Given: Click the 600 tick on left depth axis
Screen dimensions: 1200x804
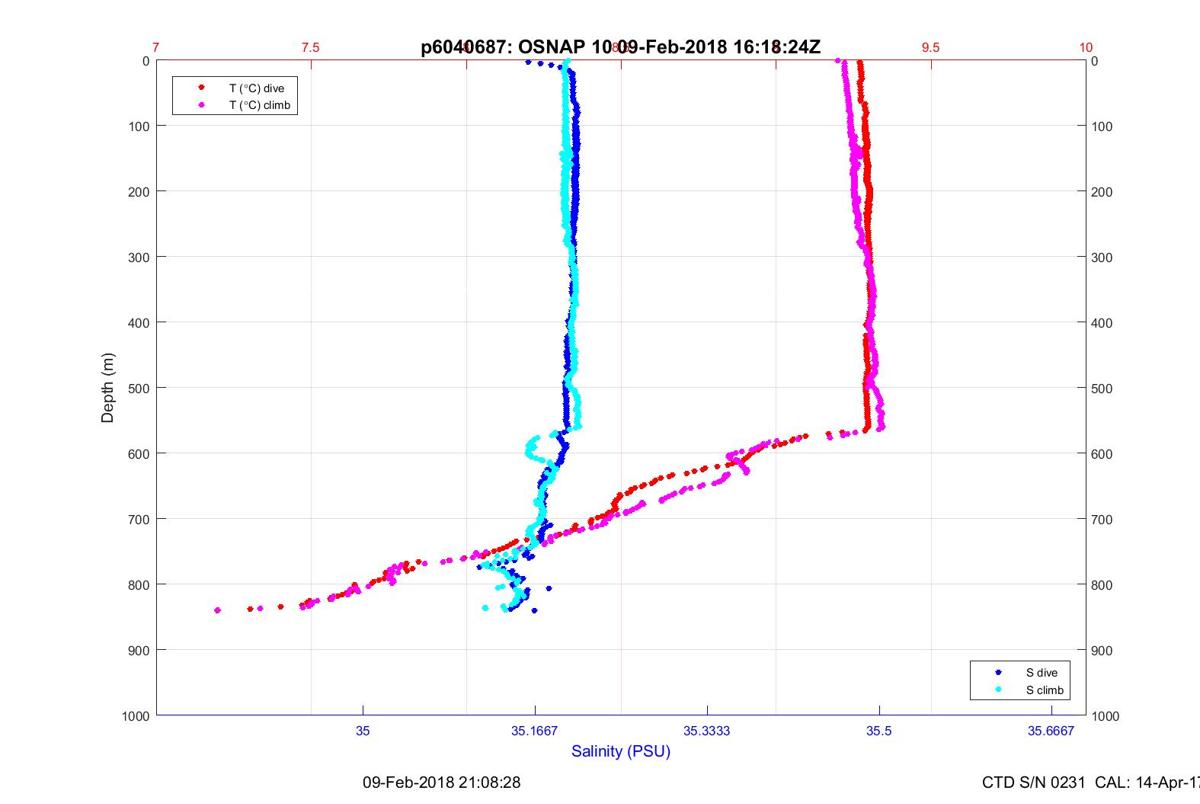Looking at the screenshot, I should (x=138, y=453).
